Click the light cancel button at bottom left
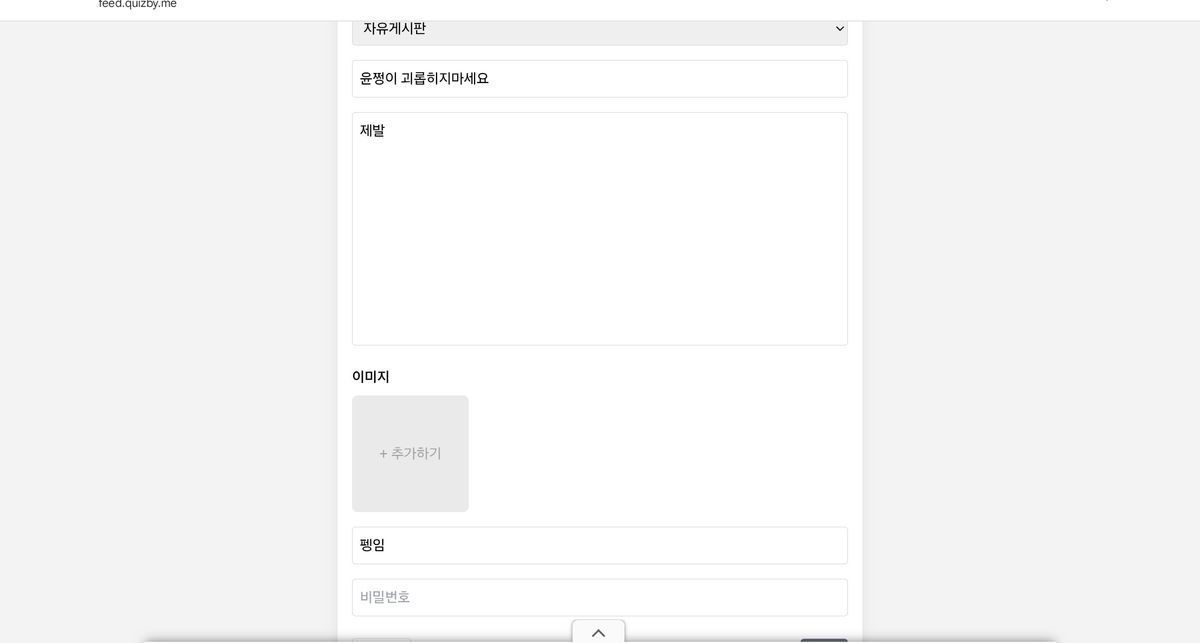This screenshot has width=1200, height=643. click(381, 640)
